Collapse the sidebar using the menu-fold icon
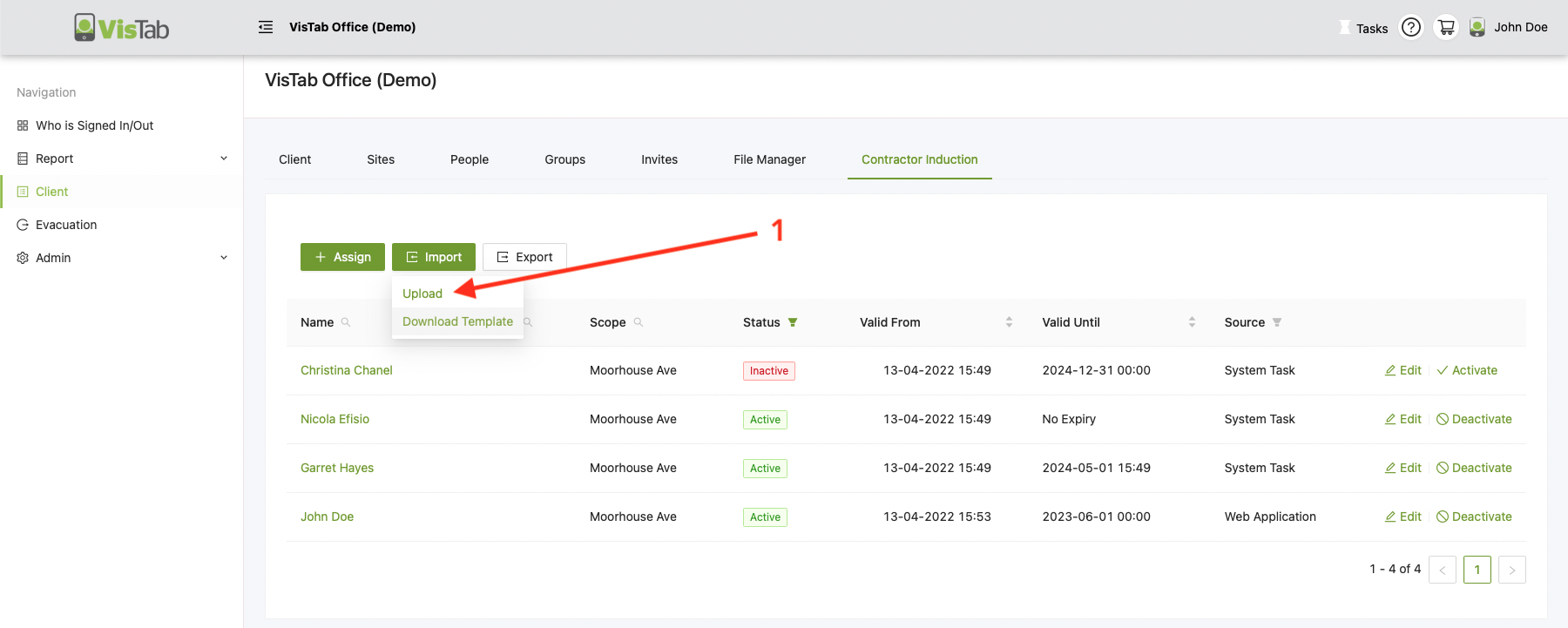The width and height of the screenshot is (1568, 628). click(x=266, y=27)
